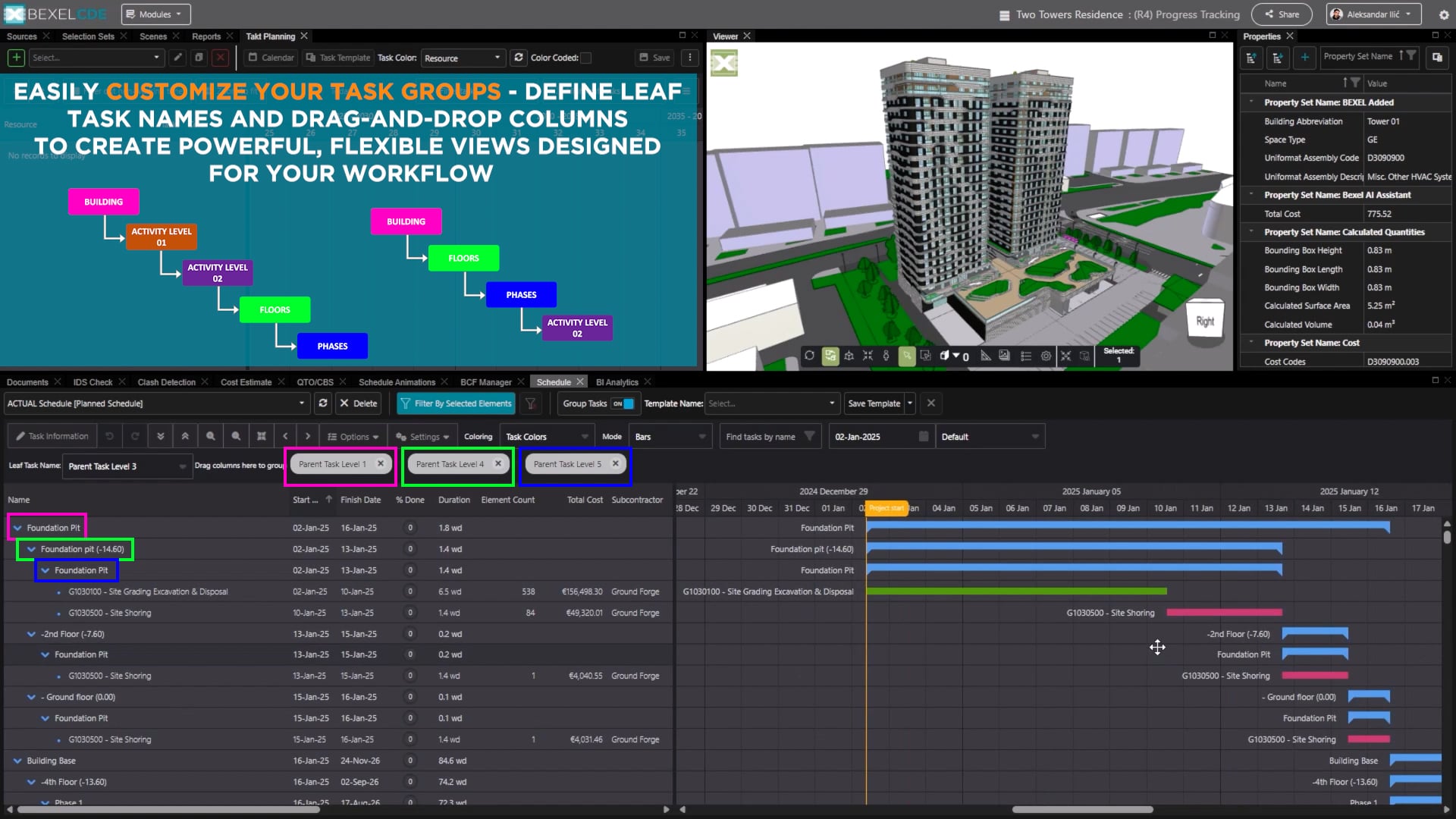Screen dimensions: 1456x819
Task: Refresh the Task Color in Takt Planning
Action: [519, 58]
